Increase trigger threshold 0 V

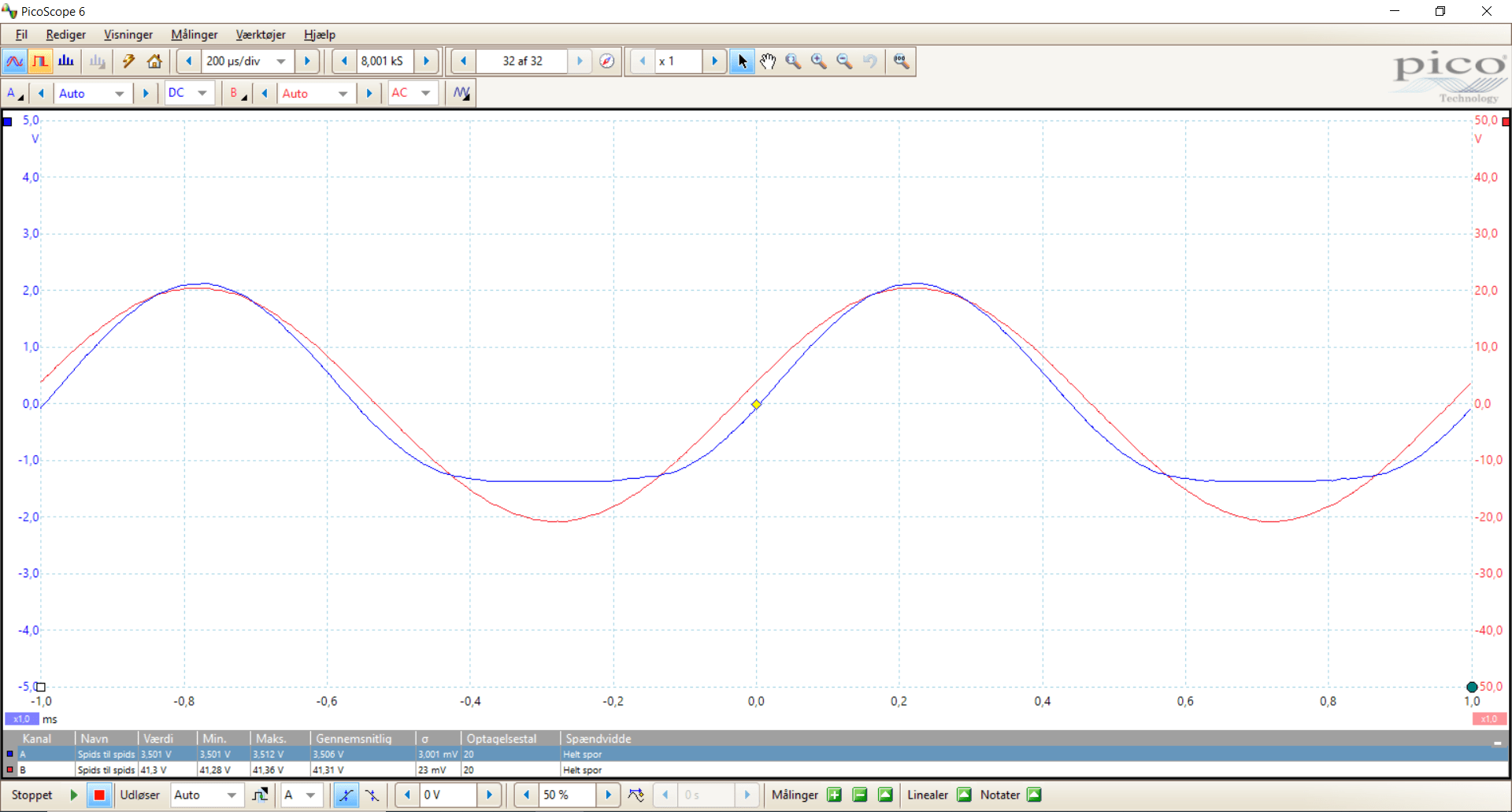click(489, 795)
